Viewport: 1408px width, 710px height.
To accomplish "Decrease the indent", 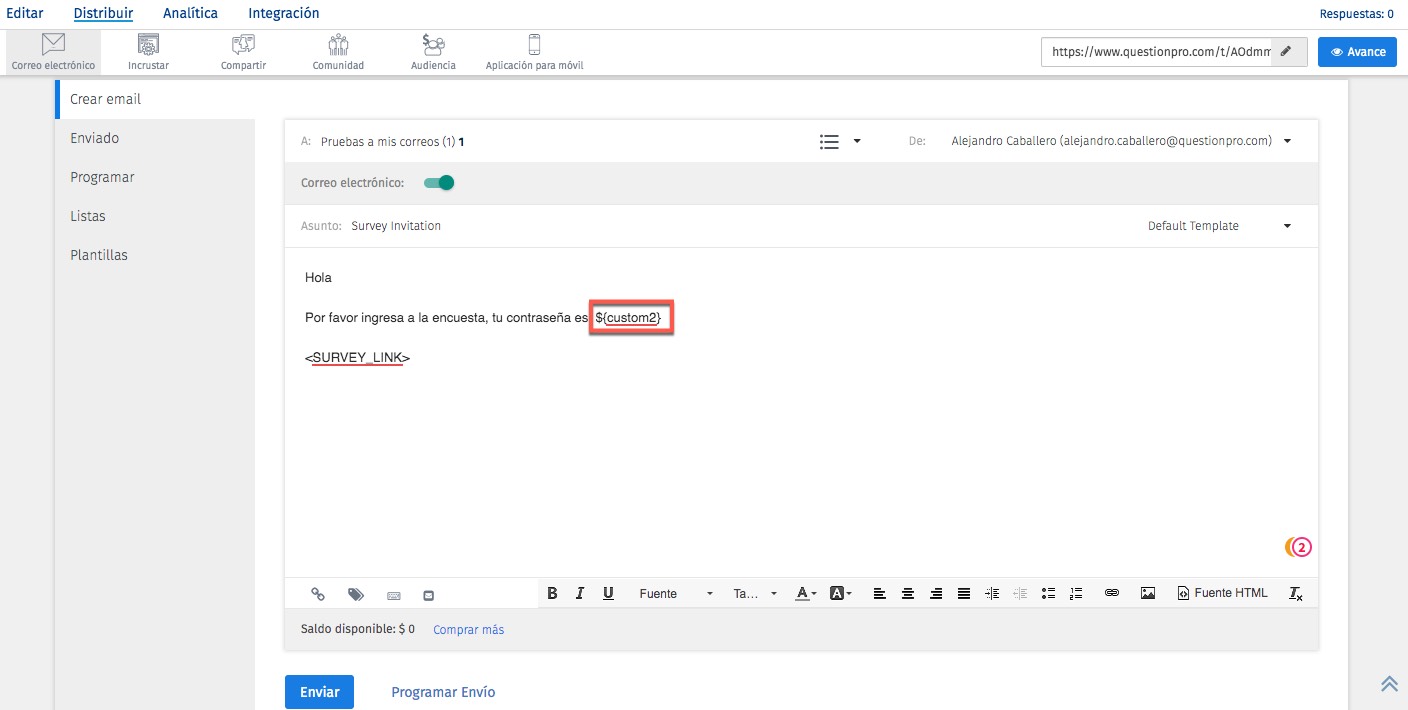I will 1020,593.
